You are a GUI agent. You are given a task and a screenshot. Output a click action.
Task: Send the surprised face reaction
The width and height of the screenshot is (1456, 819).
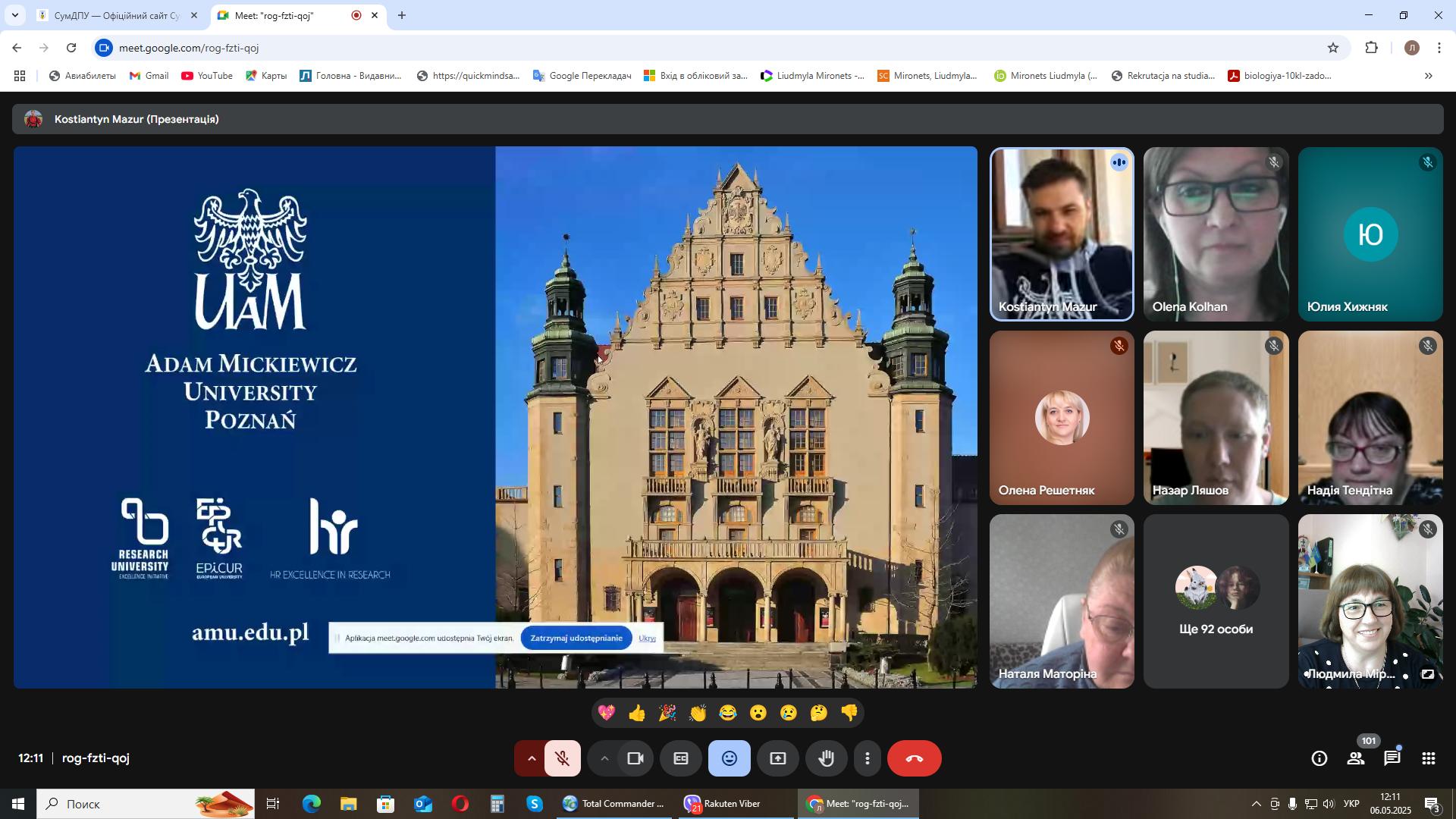coord(758,713)
